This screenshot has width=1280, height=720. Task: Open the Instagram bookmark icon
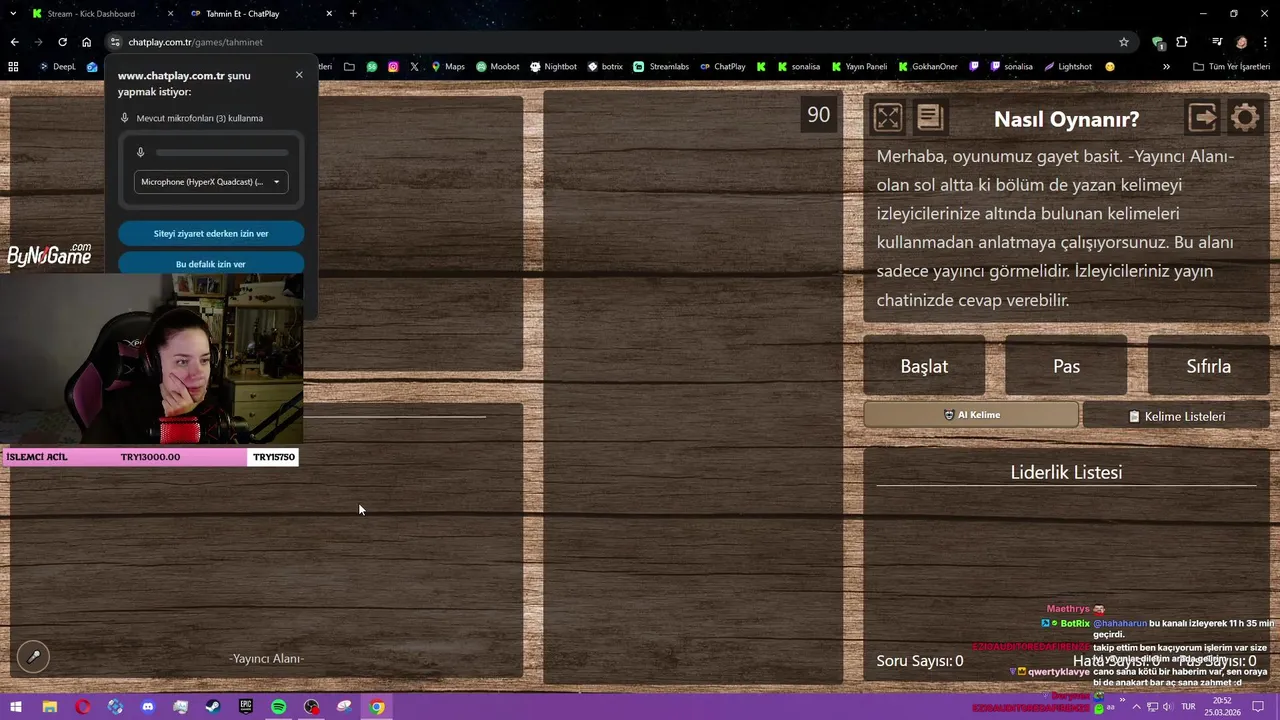point(393,67)
